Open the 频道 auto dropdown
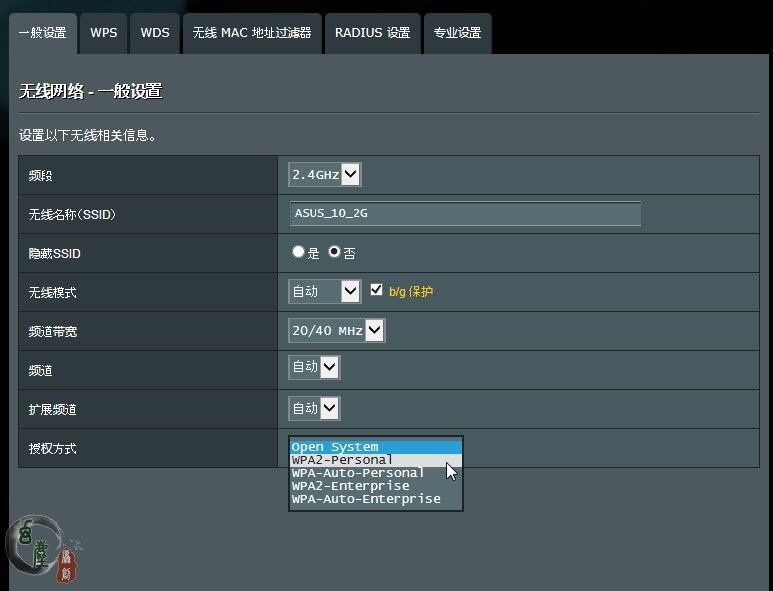Screen dimensions: 773x591 314,368
